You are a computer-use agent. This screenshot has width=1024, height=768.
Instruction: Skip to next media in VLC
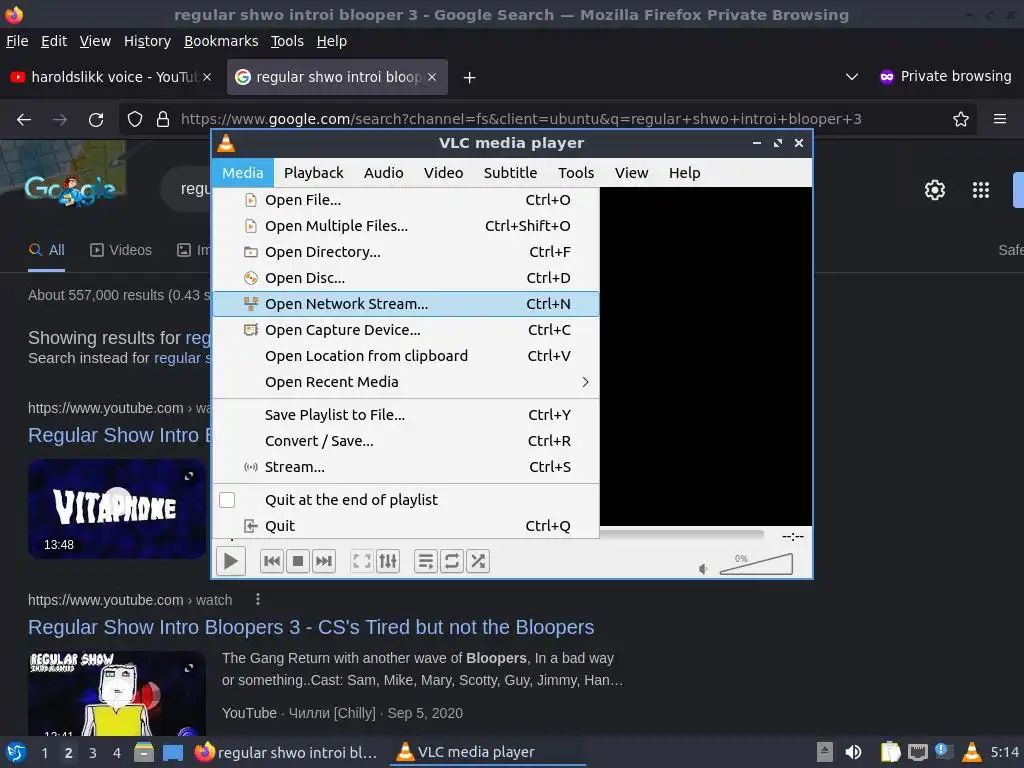(324, 561)
